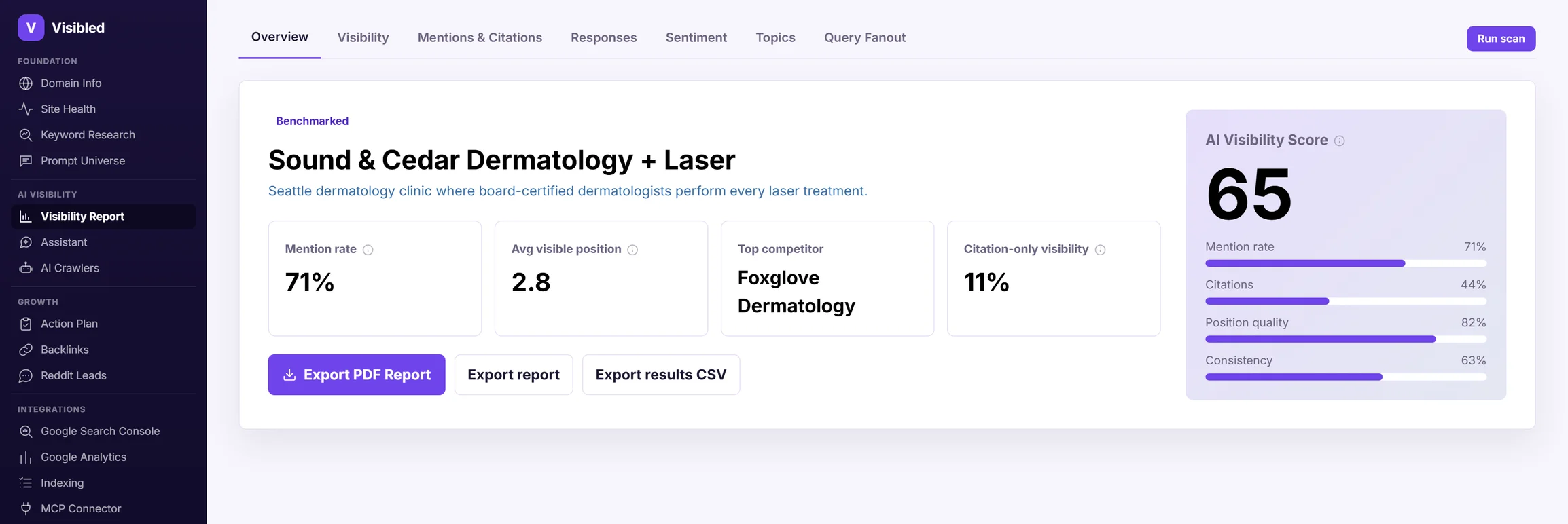Click the Backlinks chain icon
1568x524 pixels.
tap(26, 350)
